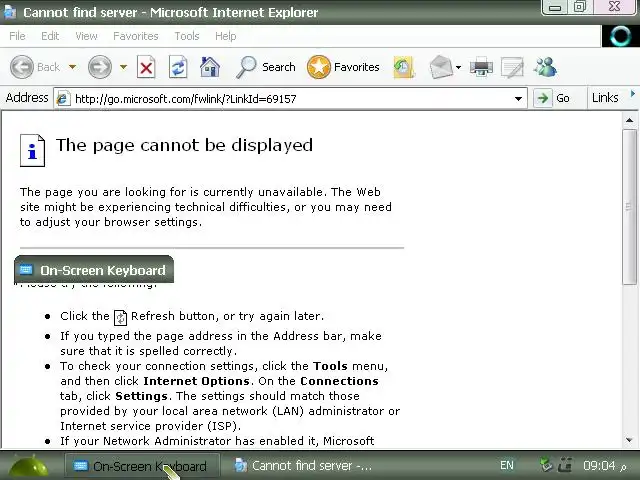Click second system tray device icon
Image resolution: width=640 pixels, height=480 pixels.
pyautogui.click(x=565, y=465)
